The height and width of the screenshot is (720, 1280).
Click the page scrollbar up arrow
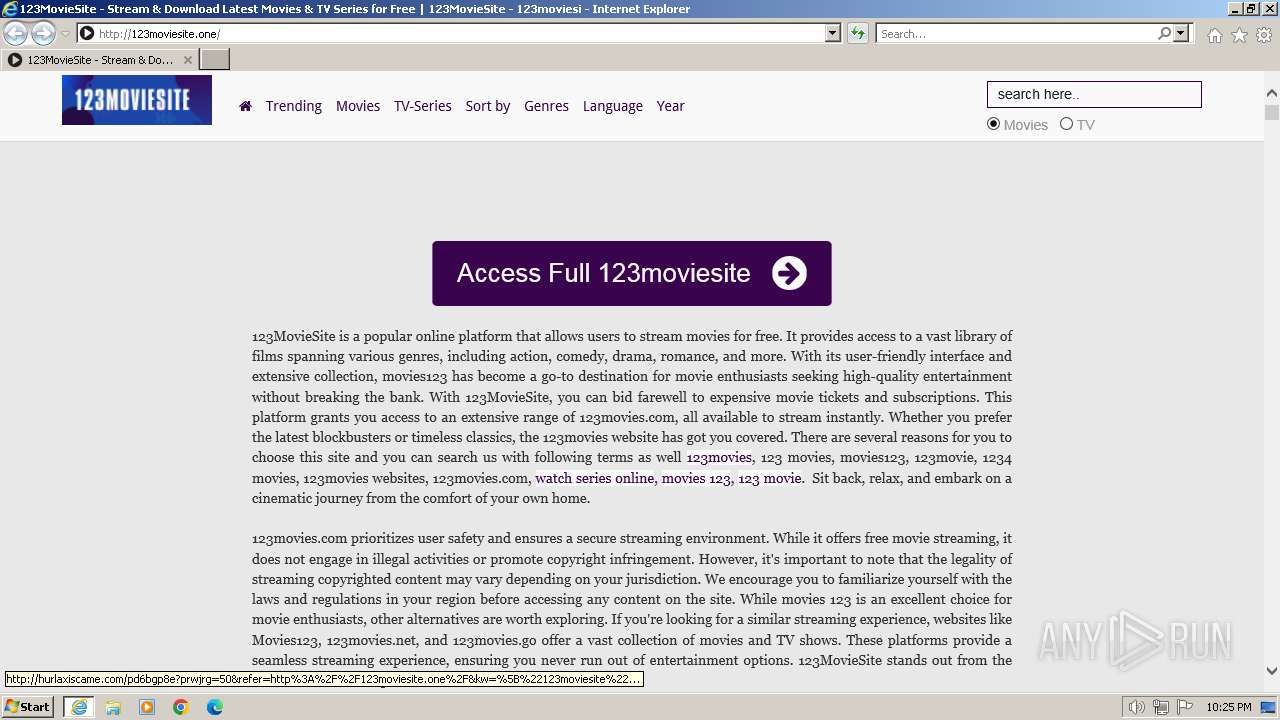(x=1272, y=93)
